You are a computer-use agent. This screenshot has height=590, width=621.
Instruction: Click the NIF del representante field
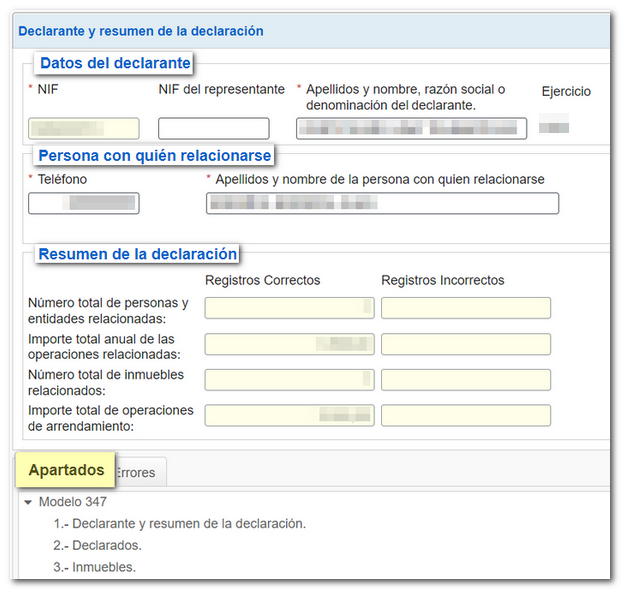[213, 128]
